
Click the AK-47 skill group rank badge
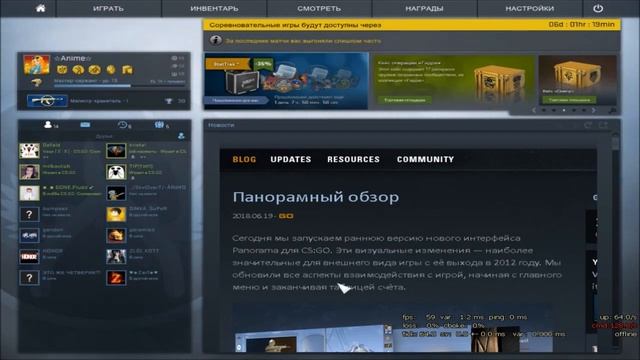(47, 100)
